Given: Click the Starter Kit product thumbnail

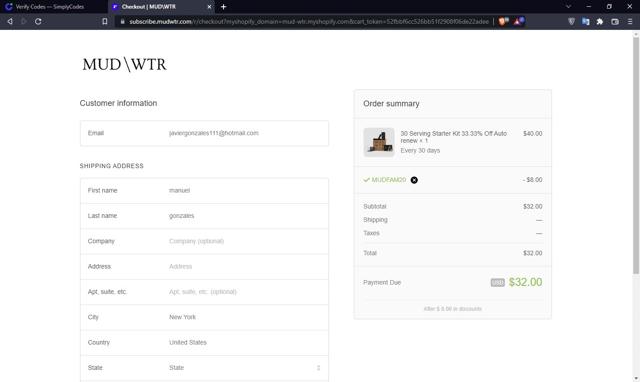Looking at the screenshot, I should pyautogui.click(x=379, y=142).
